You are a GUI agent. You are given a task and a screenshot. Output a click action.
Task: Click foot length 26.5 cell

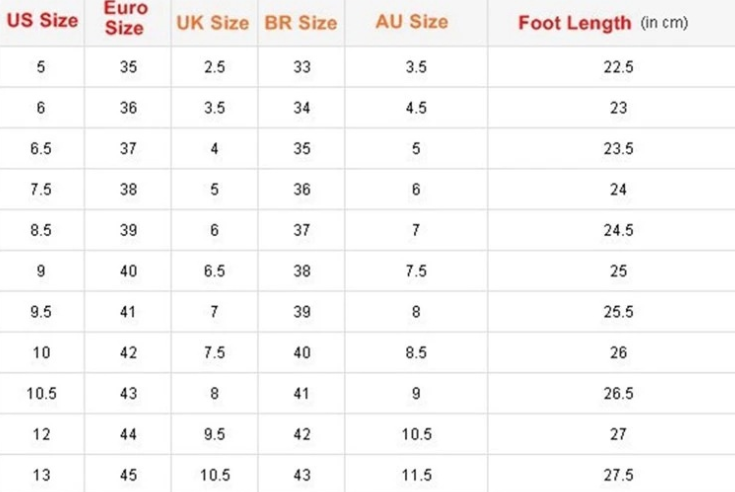point(619,393)
